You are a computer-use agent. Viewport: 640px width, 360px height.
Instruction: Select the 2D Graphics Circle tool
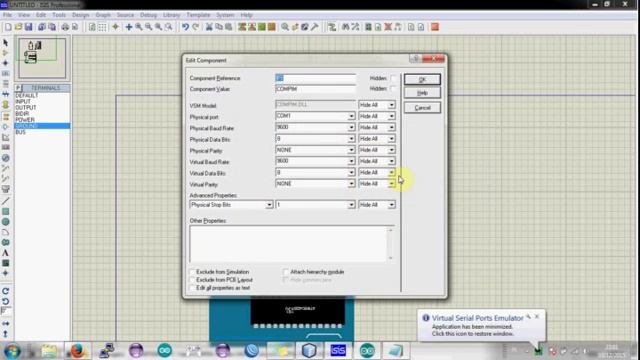tap(6, 222)
